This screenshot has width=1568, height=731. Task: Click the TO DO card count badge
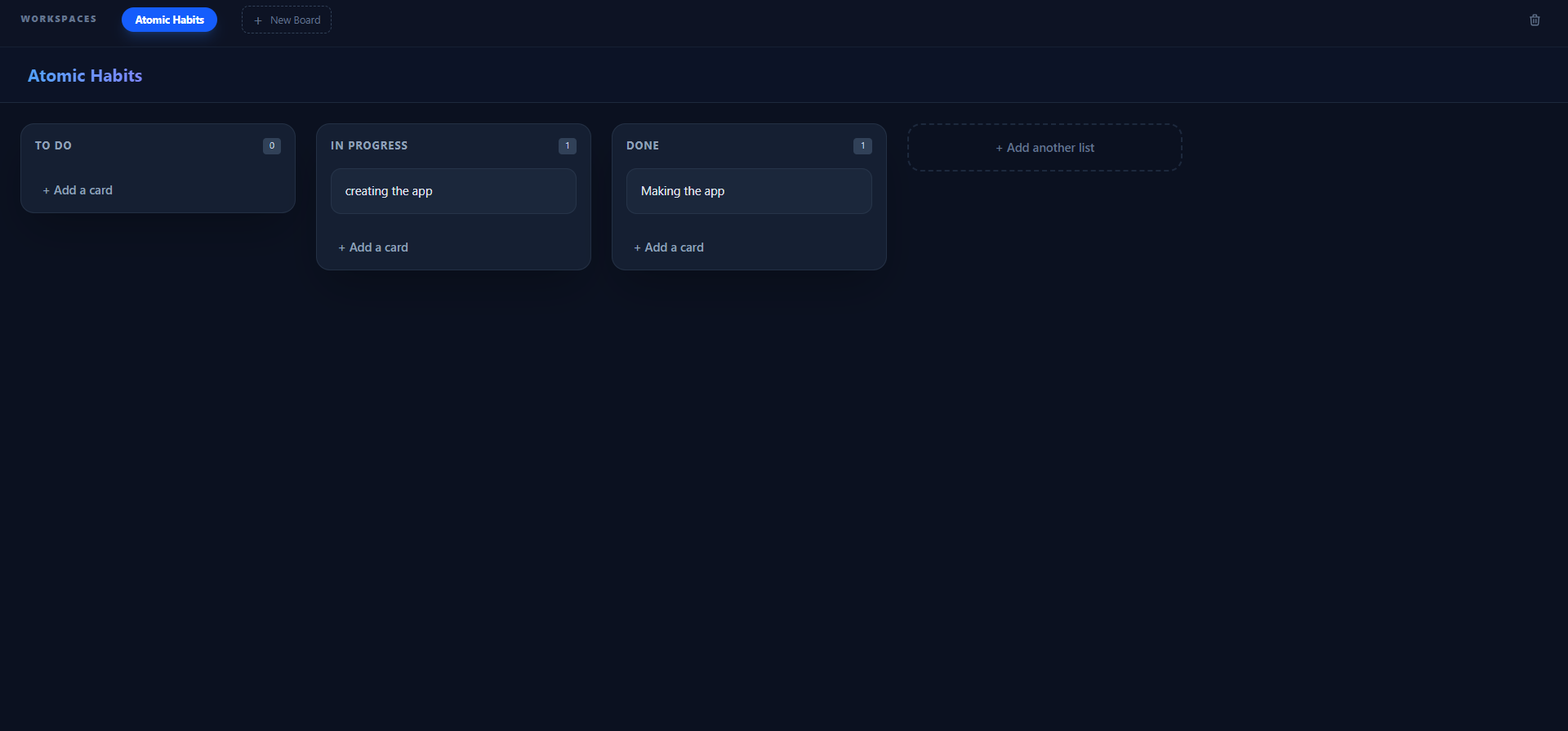tap(272, 146)
